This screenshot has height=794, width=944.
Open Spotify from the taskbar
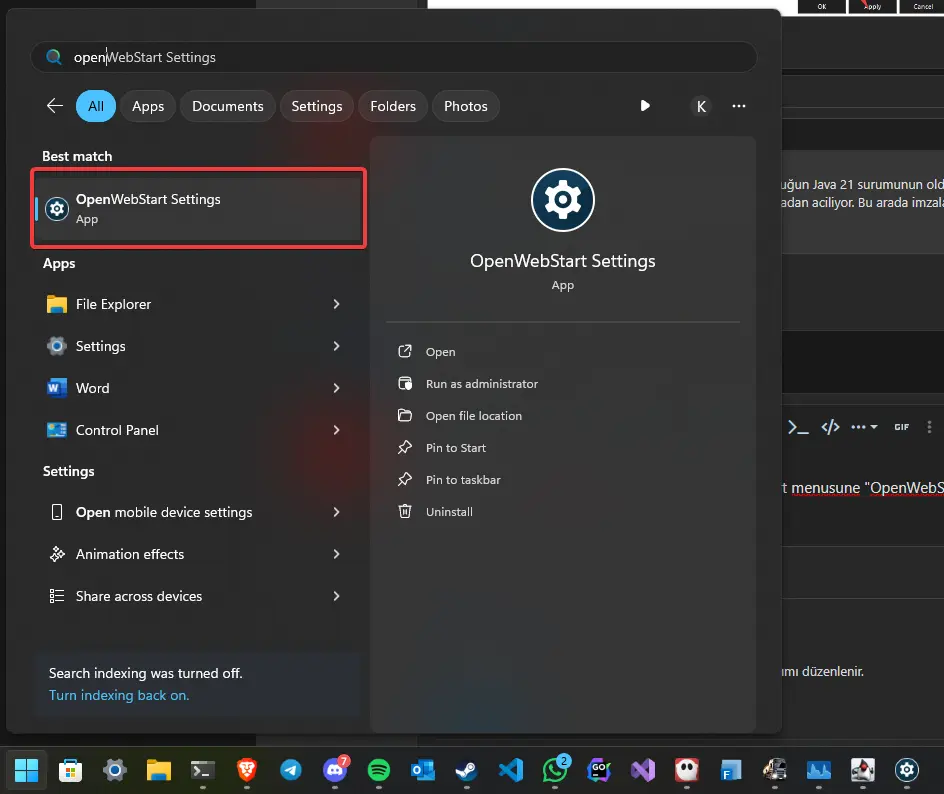[x=379, y=770]
